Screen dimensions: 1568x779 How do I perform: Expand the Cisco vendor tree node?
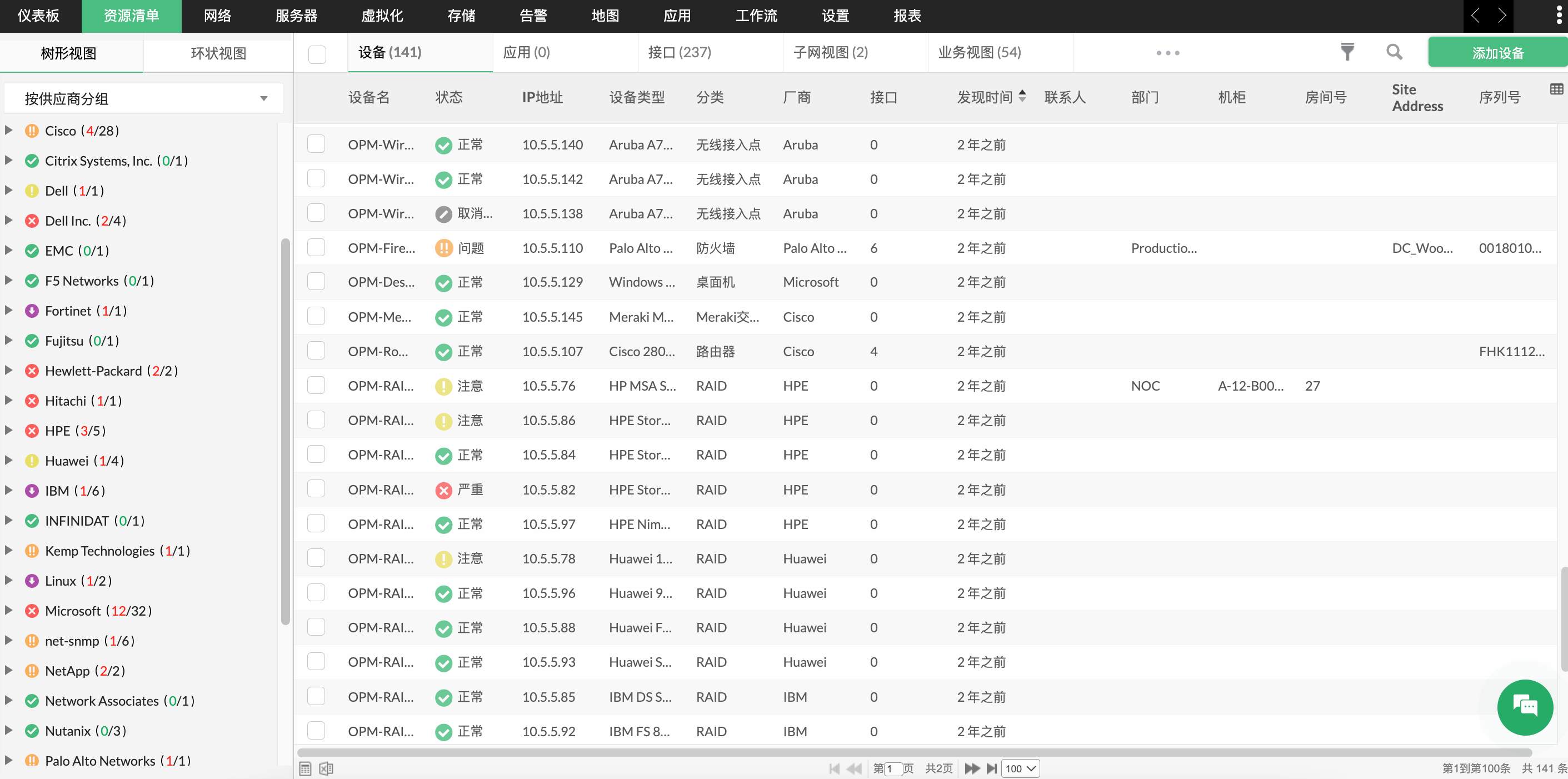8,130
